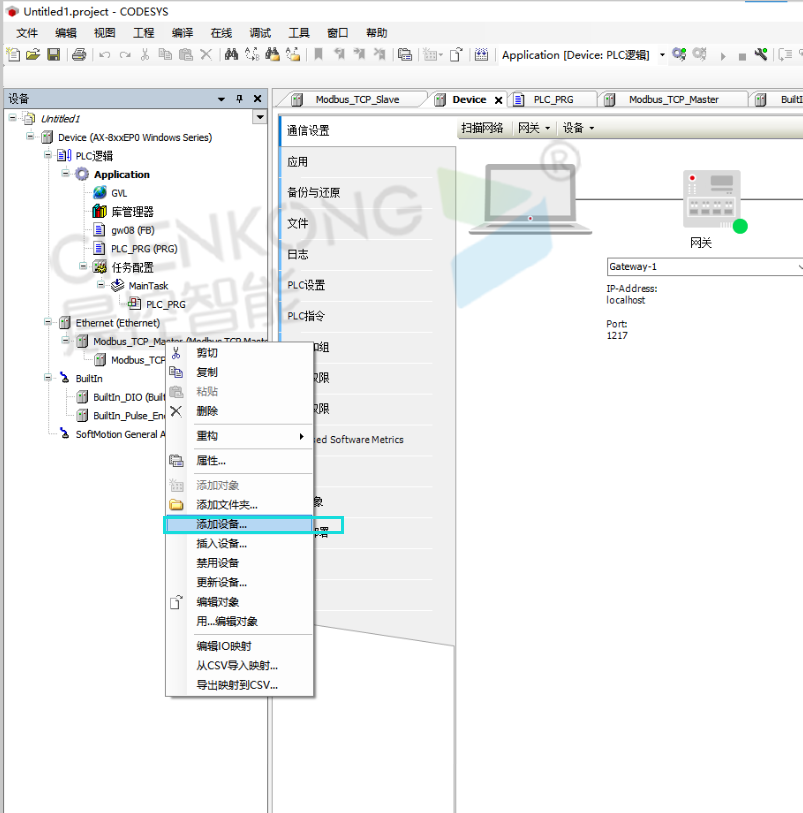Open the 调试 menu in menu bar
Image resolution: width=803 pixels, height=813 pixels.
pos(259,33)
